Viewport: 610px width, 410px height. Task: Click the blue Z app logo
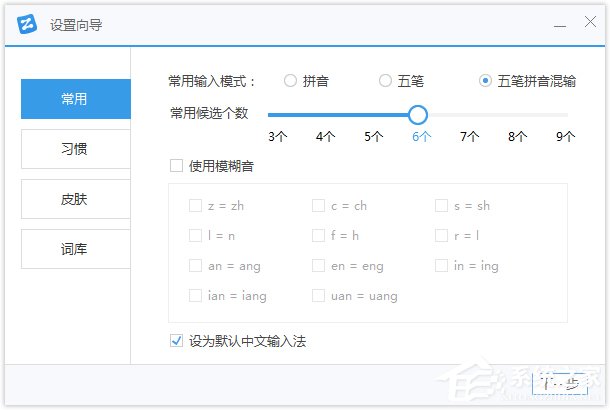click(29, 23)
